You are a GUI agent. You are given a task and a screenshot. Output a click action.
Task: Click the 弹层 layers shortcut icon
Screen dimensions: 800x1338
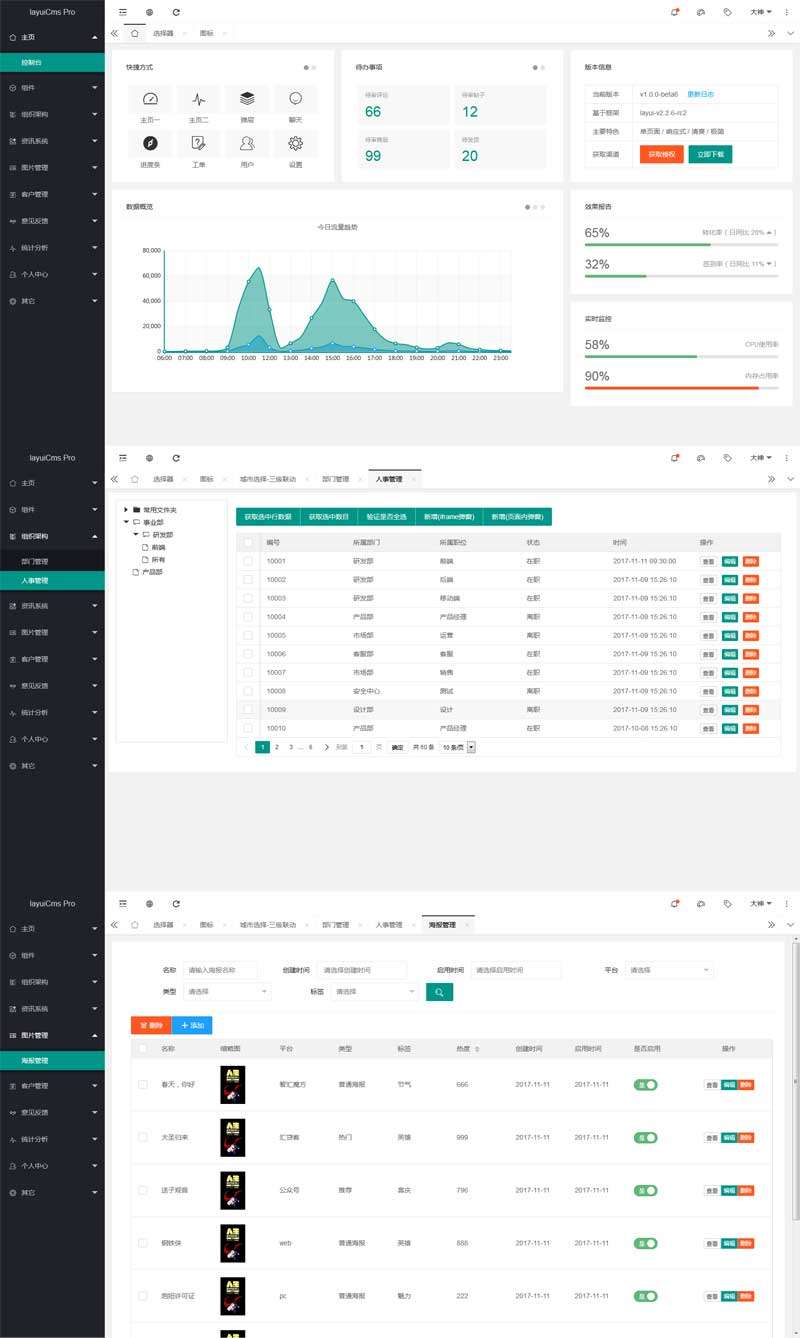(247, 100)
